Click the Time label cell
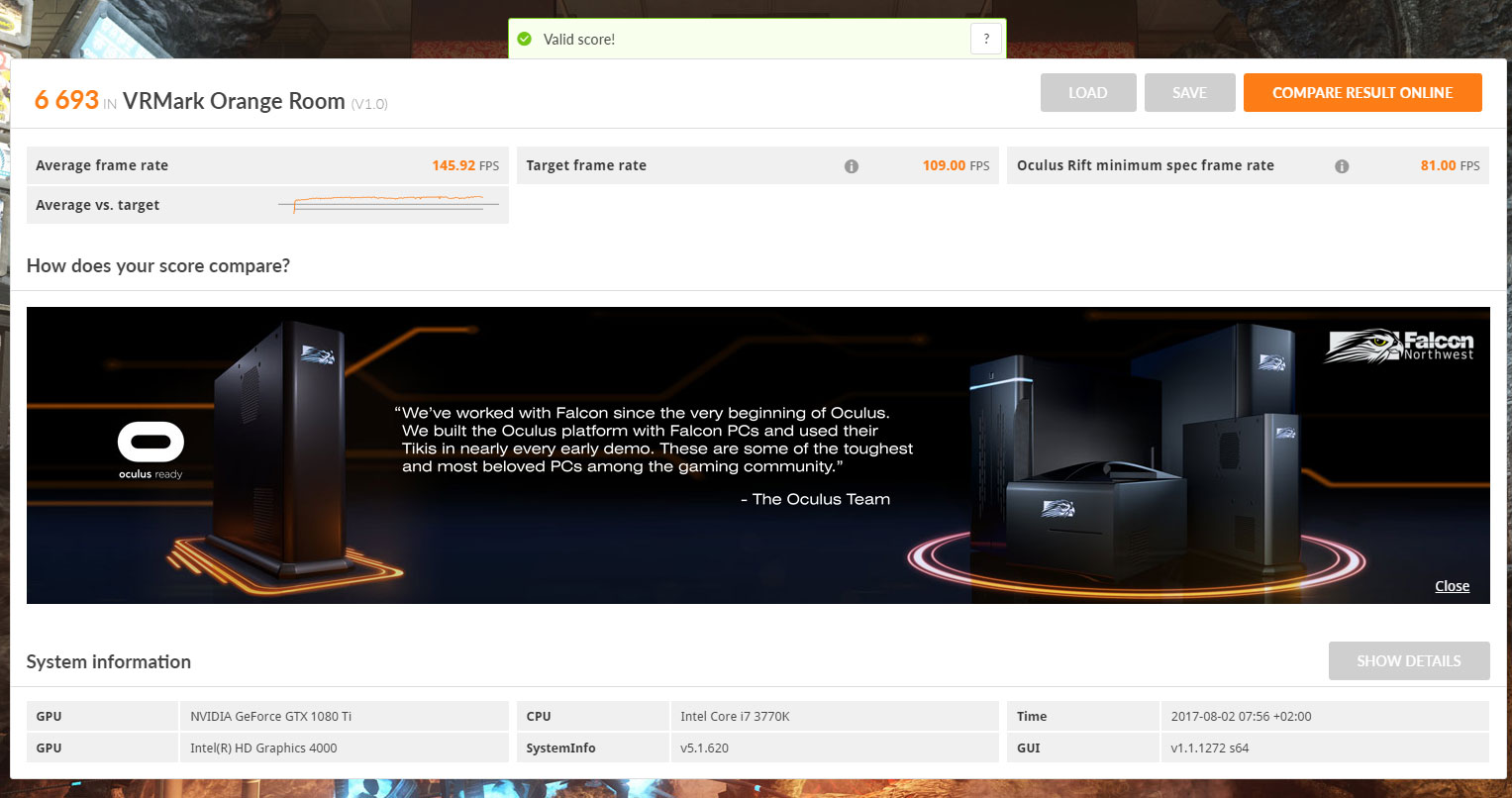Image resolution: width=1512 pixels, height=798 pixels. [x=1082, y=716]
